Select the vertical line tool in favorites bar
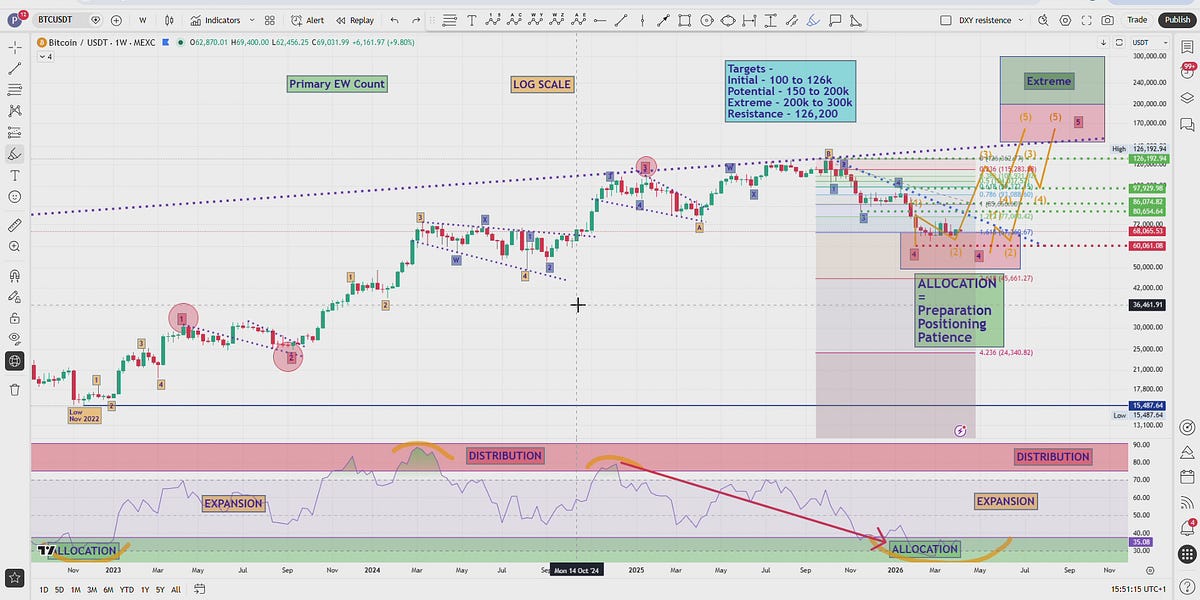Screen dimensions: 1200x600 point(642,19)
